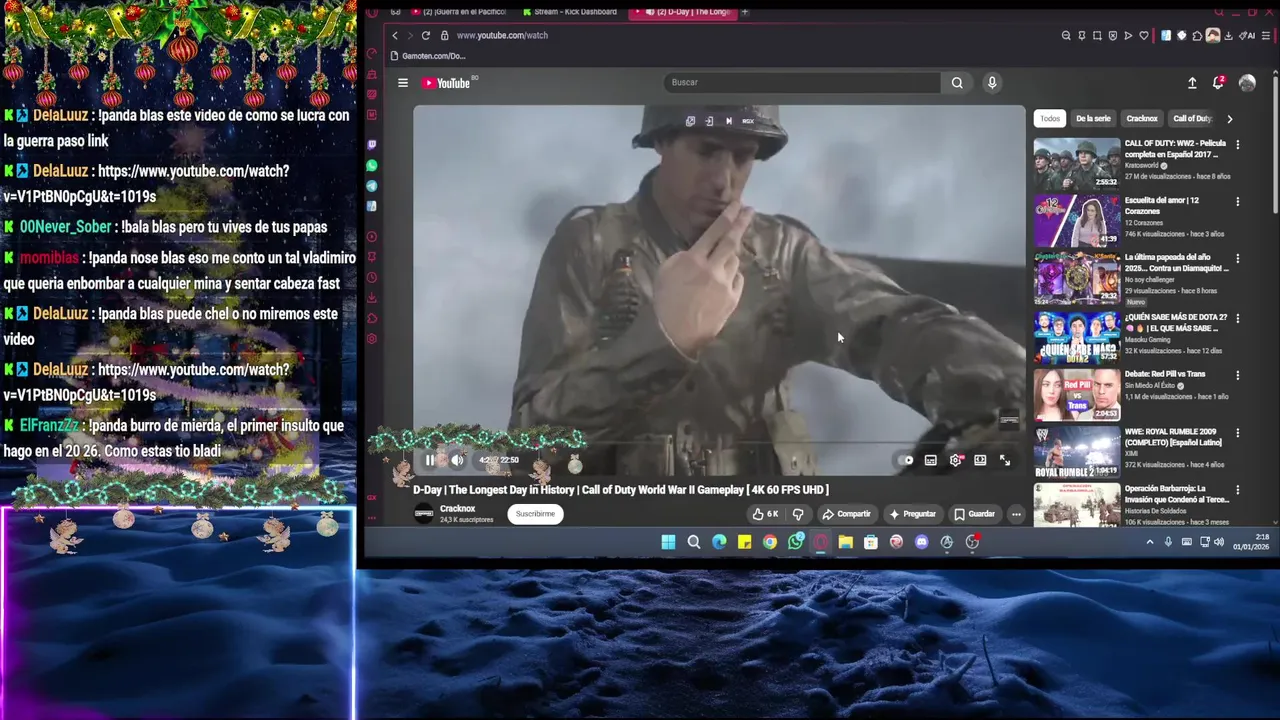The image size is (1280, 720).
Task: Select the De la serie filter chip
Action: (x=1093, y=118)
